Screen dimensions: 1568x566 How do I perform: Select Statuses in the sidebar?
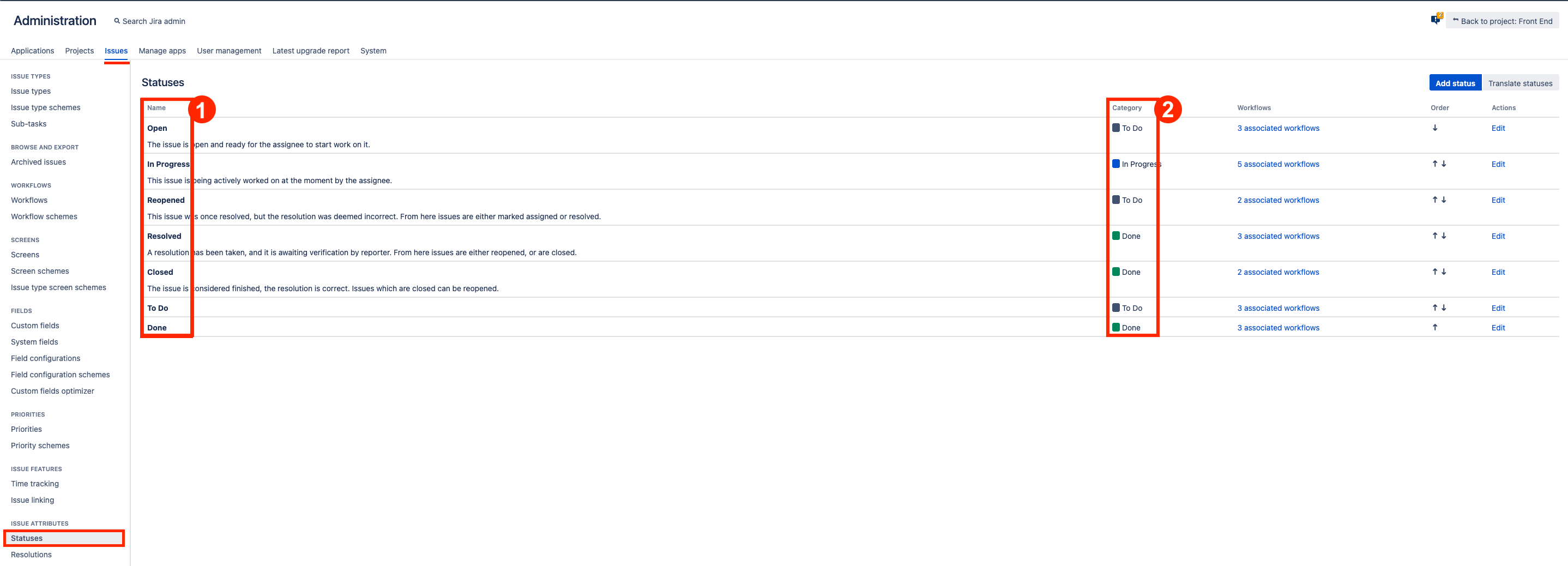click(x=64, y=538)
